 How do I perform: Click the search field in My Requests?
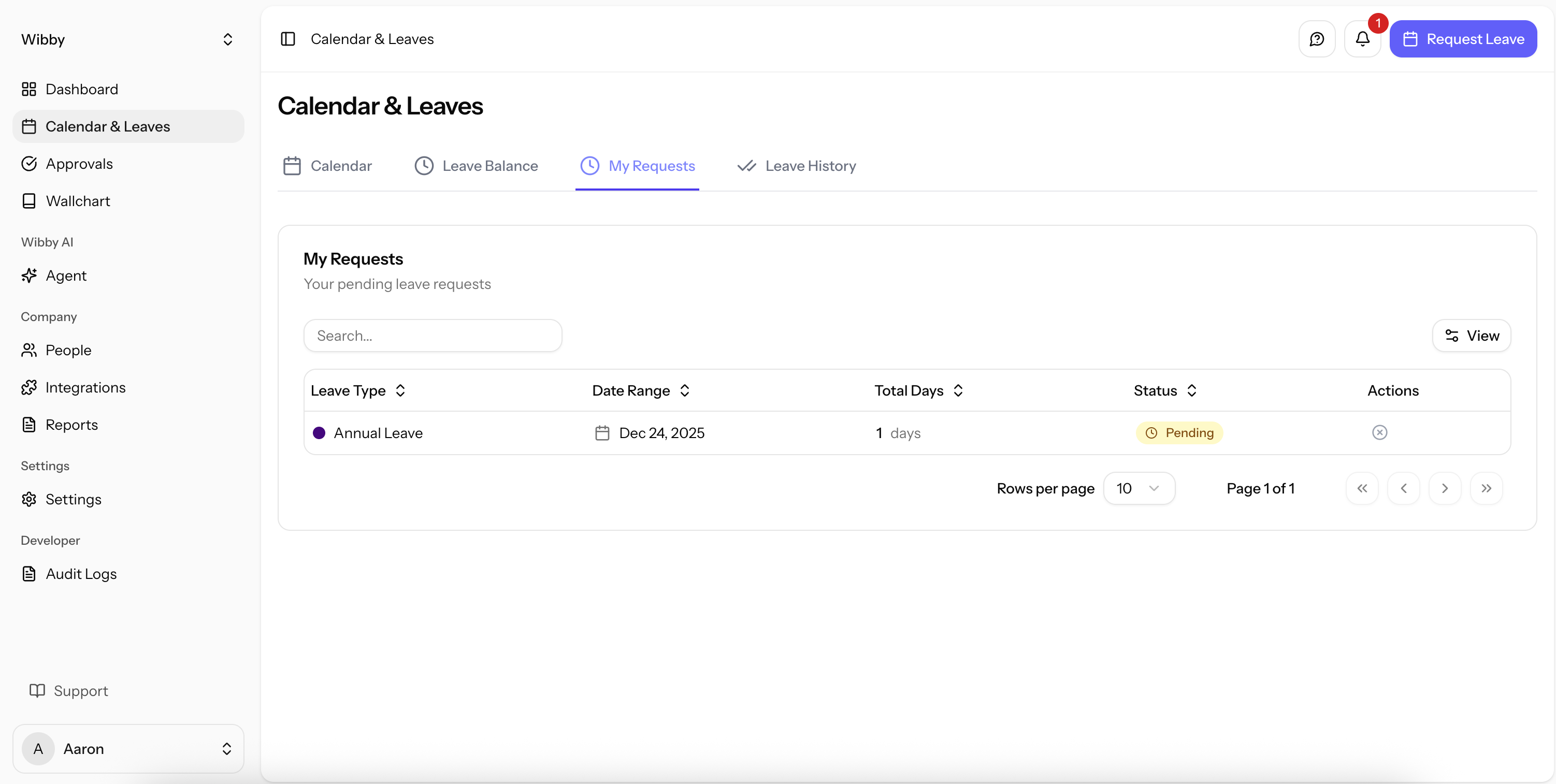point(433,335)
